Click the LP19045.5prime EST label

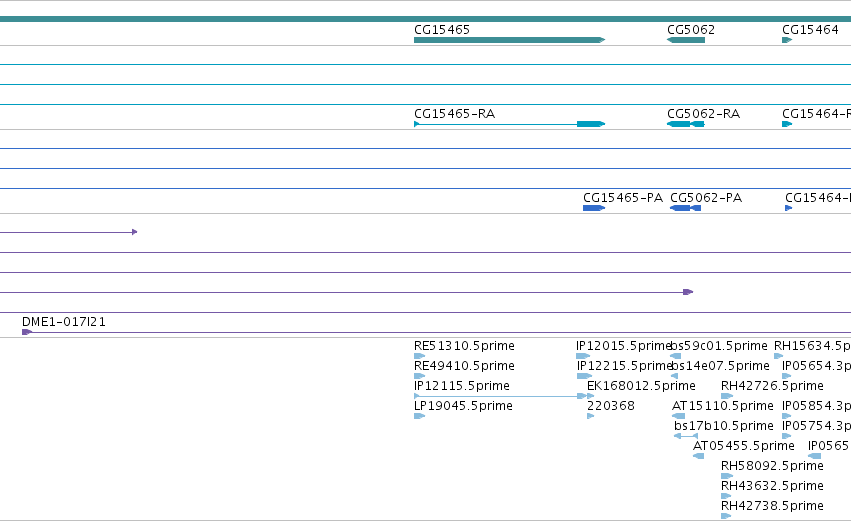coord(463,406)
